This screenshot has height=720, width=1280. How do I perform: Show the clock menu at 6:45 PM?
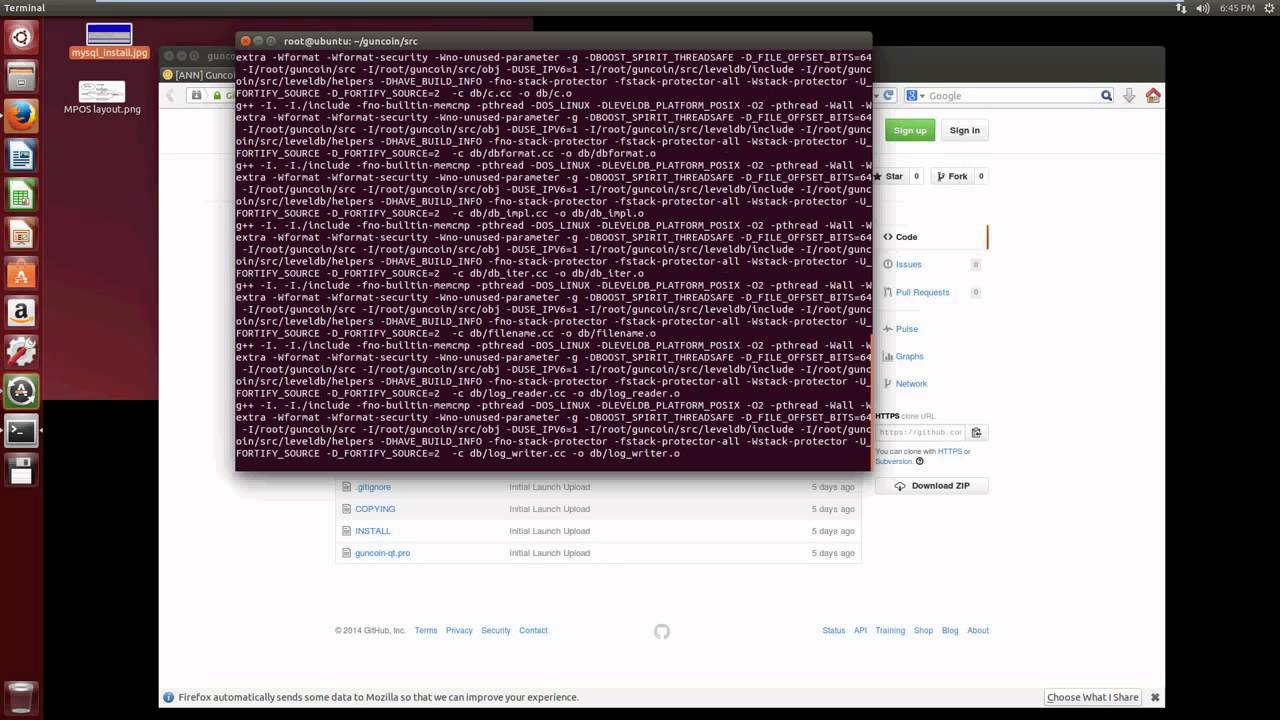1237,8
